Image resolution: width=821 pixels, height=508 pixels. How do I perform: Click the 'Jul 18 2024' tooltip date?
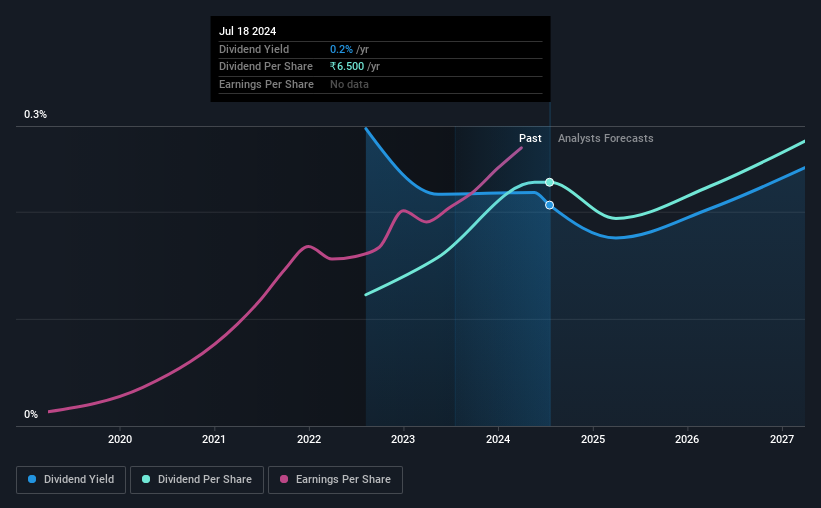click(247, 31)
